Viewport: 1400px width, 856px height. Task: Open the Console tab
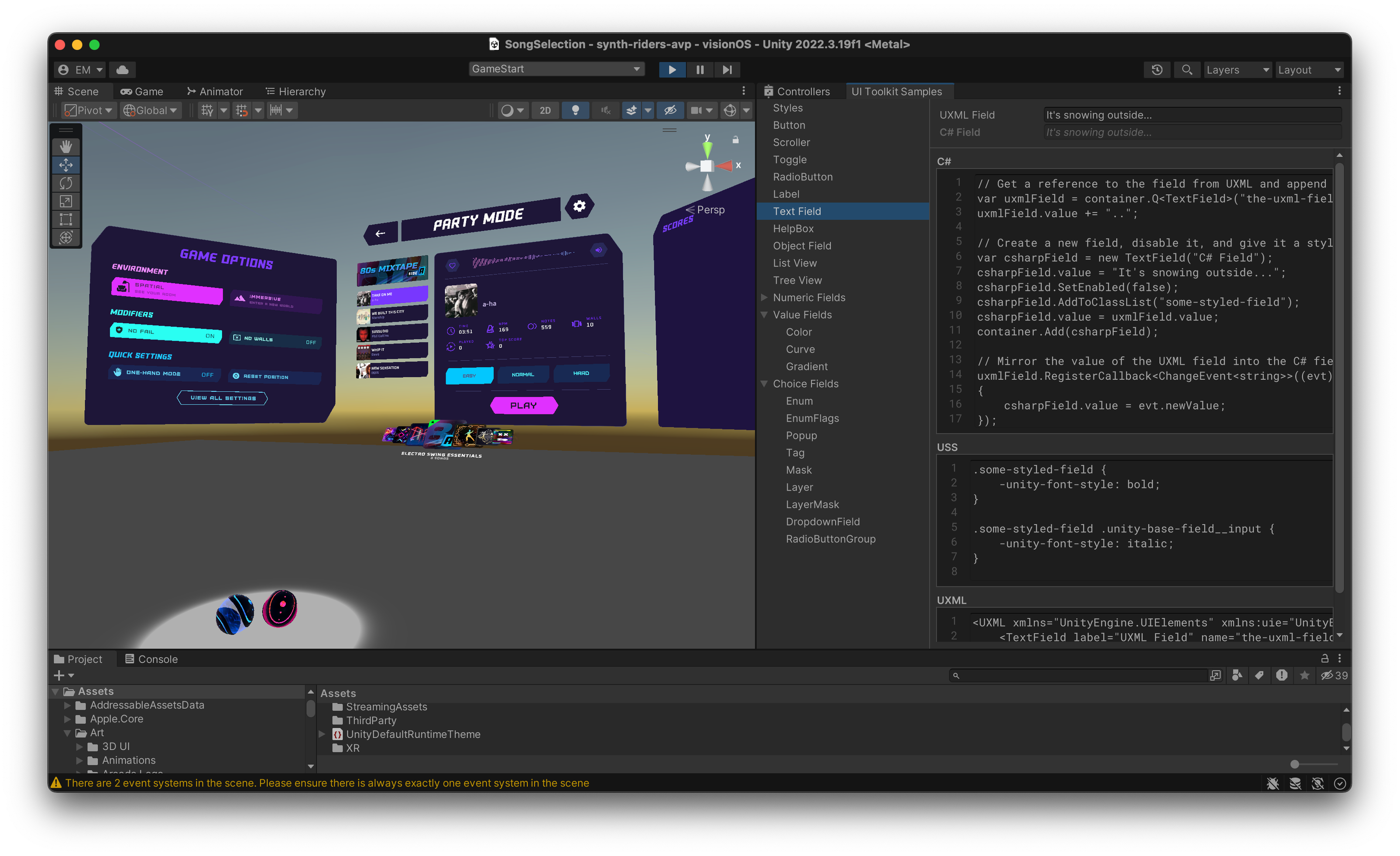[x=151, y=659]
